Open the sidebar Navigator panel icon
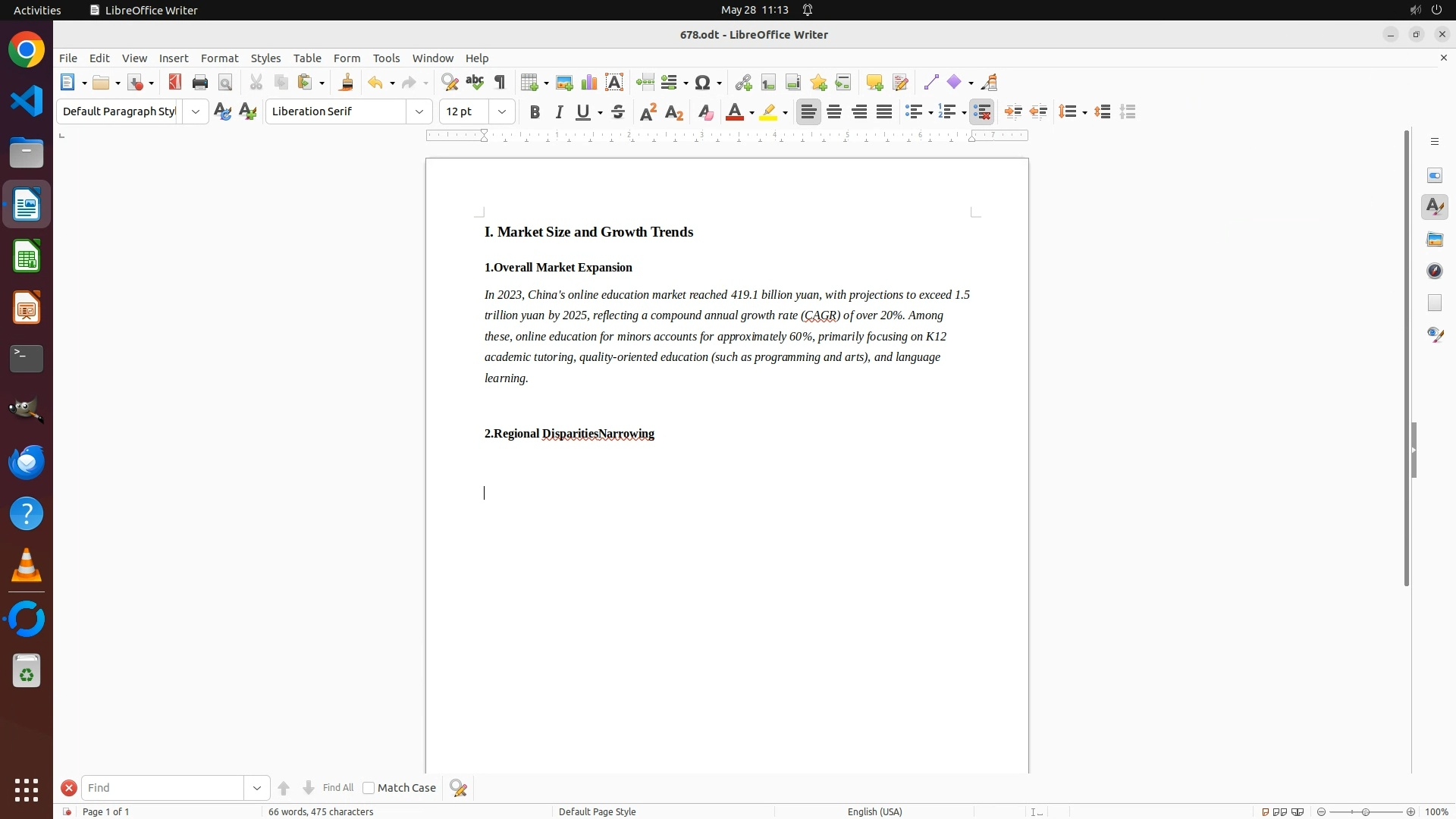The image size is (1456, 819). click(1435, 271)
